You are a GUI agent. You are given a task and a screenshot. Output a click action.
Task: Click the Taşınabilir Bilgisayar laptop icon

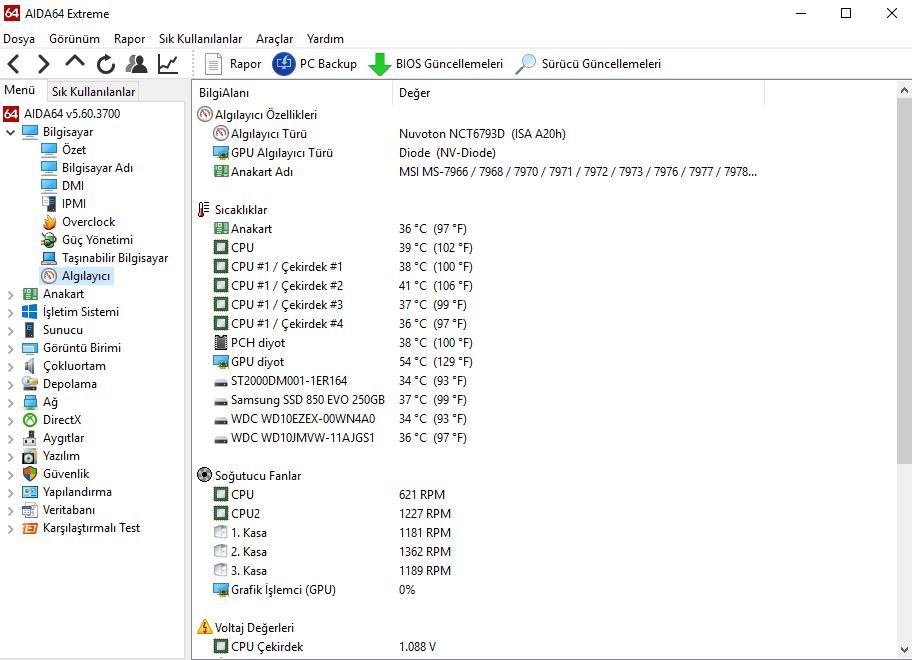pyautogui.click(x=49, y=258)
